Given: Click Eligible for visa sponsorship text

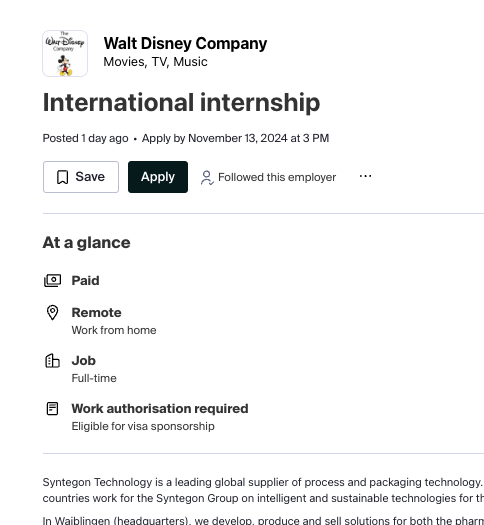Looking at the screenshot, I should [x=143, y=426].
